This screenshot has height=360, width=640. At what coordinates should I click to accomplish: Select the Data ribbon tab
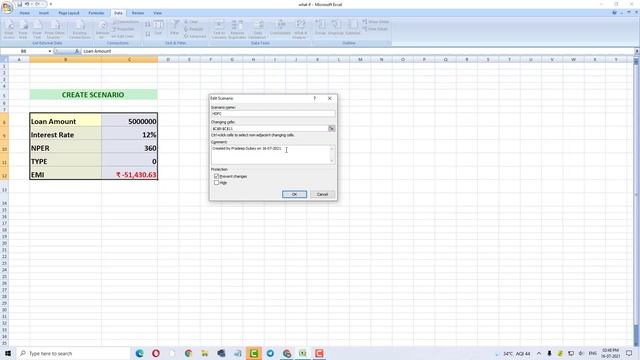coord(118,13)
